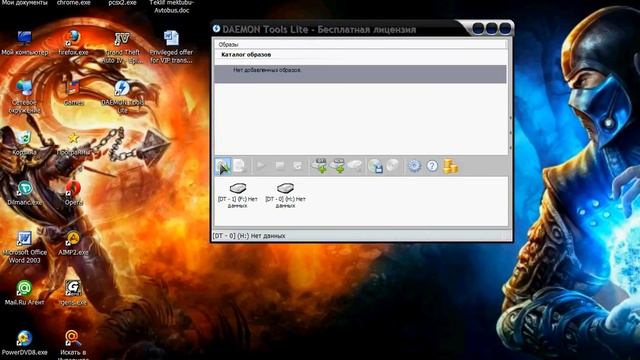This screenshot has width=640, height=360.
Task: Click the Remove Item page icon in toolbar
Action: [x=240, y=166]
